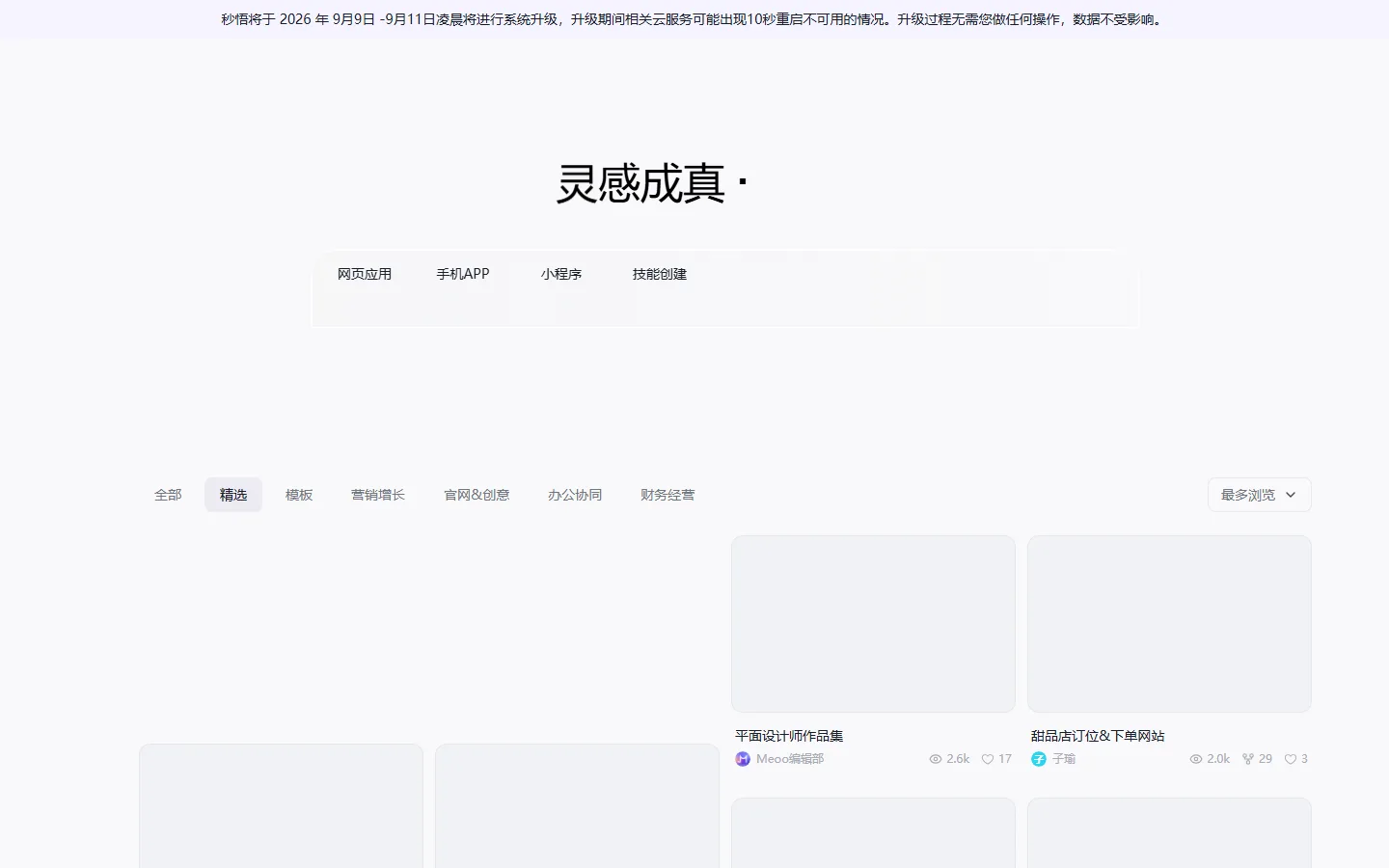The width and height of the screenshot is (1389, 868).
Task: Click the system upgrade announcement banner text
Action: (694, 19)
